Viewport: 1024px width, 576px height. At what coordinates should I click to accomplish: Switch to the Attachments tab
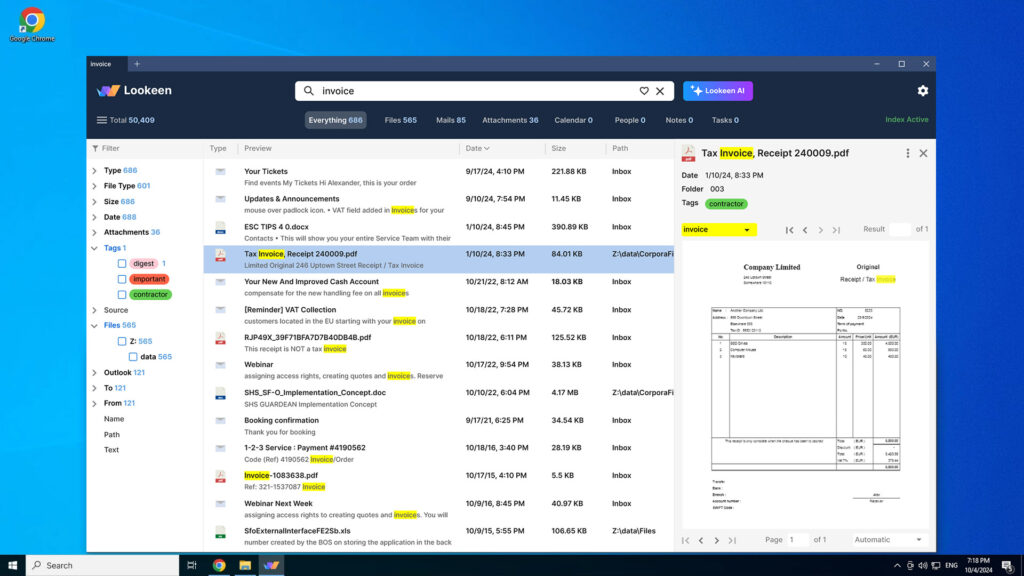point(510,120)
